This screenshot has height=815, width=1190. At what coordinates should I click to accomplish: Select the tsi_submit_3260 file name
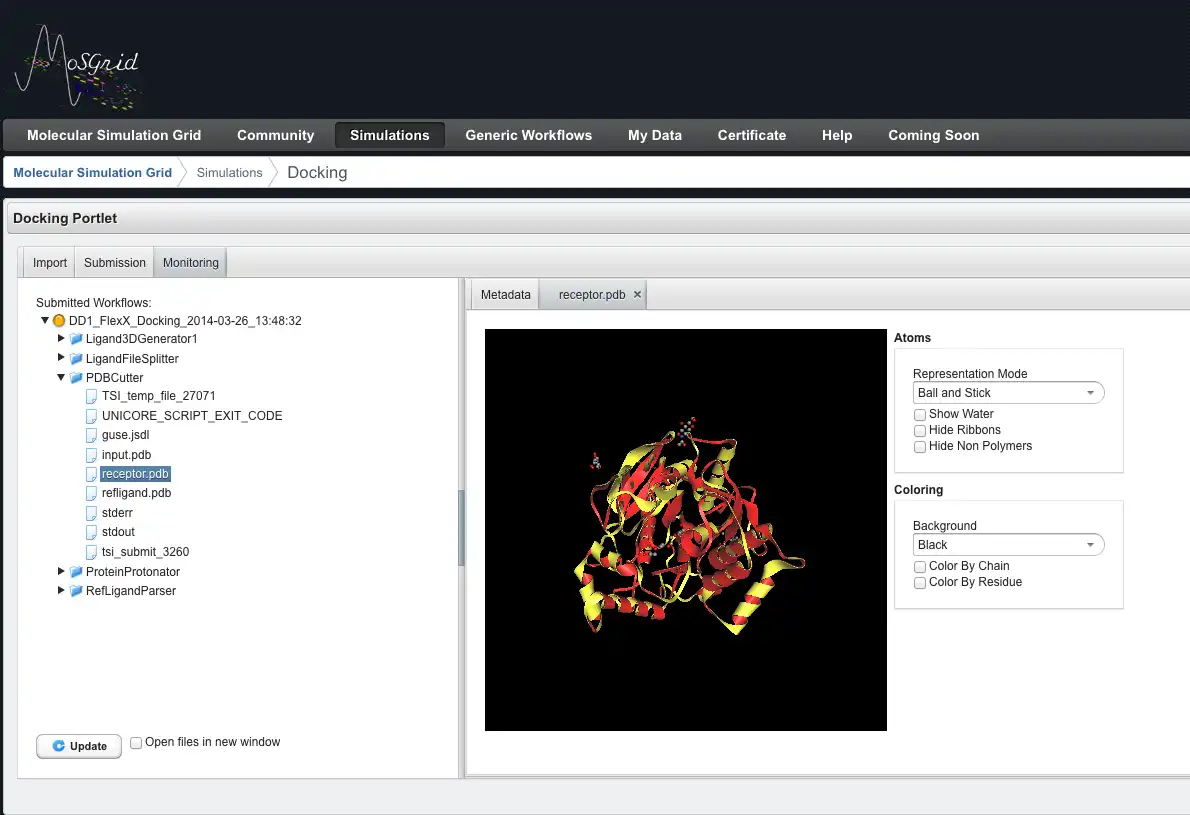(x=145, y=552)
